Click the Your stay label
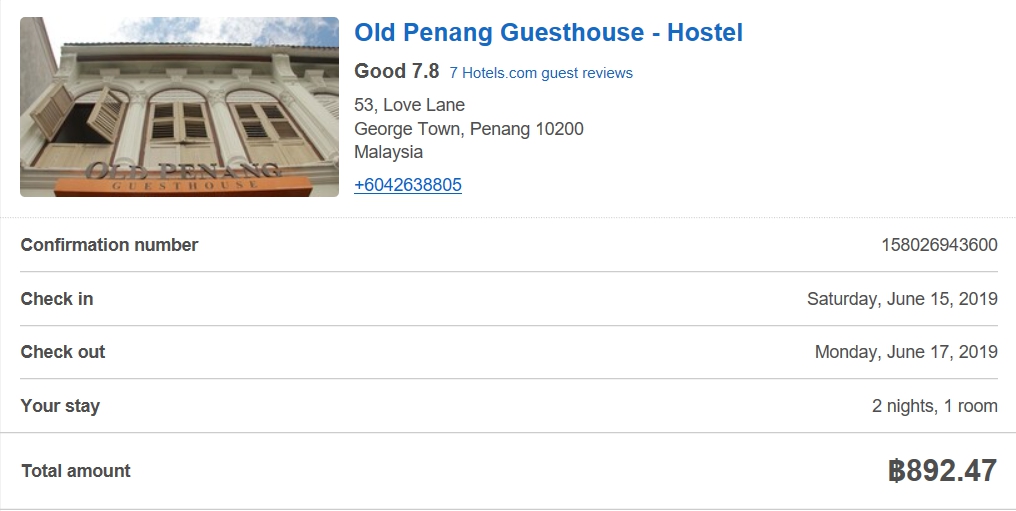This screenshot has height=511, width=1016. pos(60,406)
